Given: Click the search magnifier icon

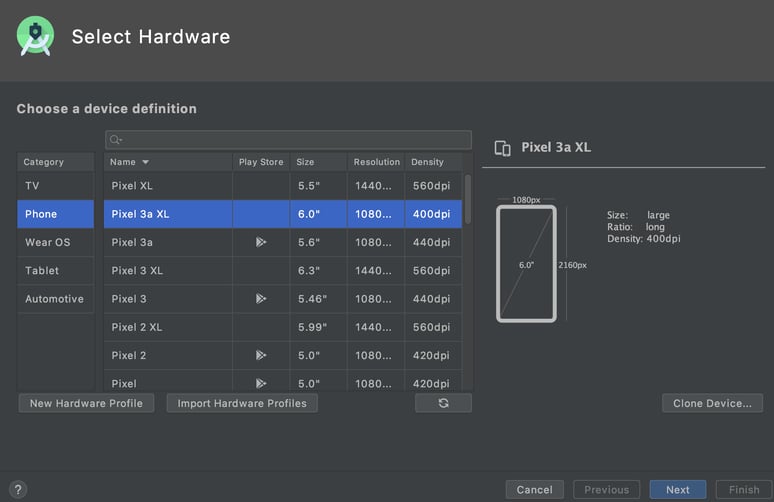Looking at the screenshot, I should coord(116,140).
